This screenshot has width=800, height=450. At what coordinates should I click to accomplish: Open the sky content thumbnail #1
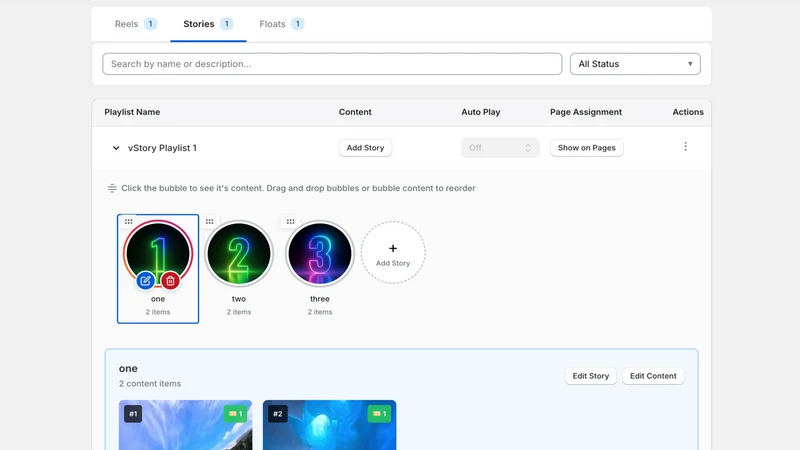point(186,425)
